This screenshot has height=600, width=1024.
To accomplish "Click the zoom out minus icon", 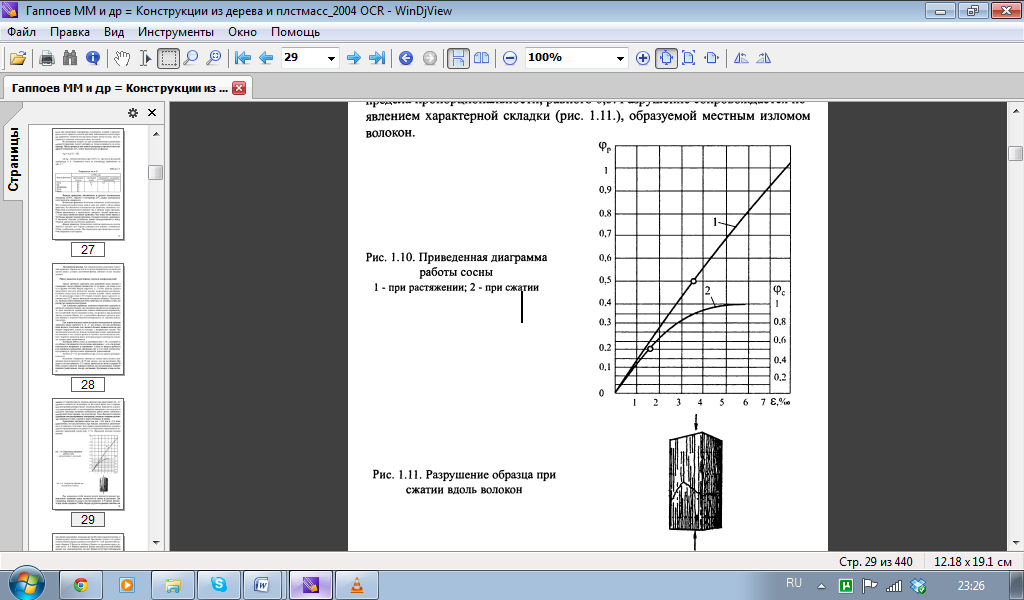I will (510, 58).
